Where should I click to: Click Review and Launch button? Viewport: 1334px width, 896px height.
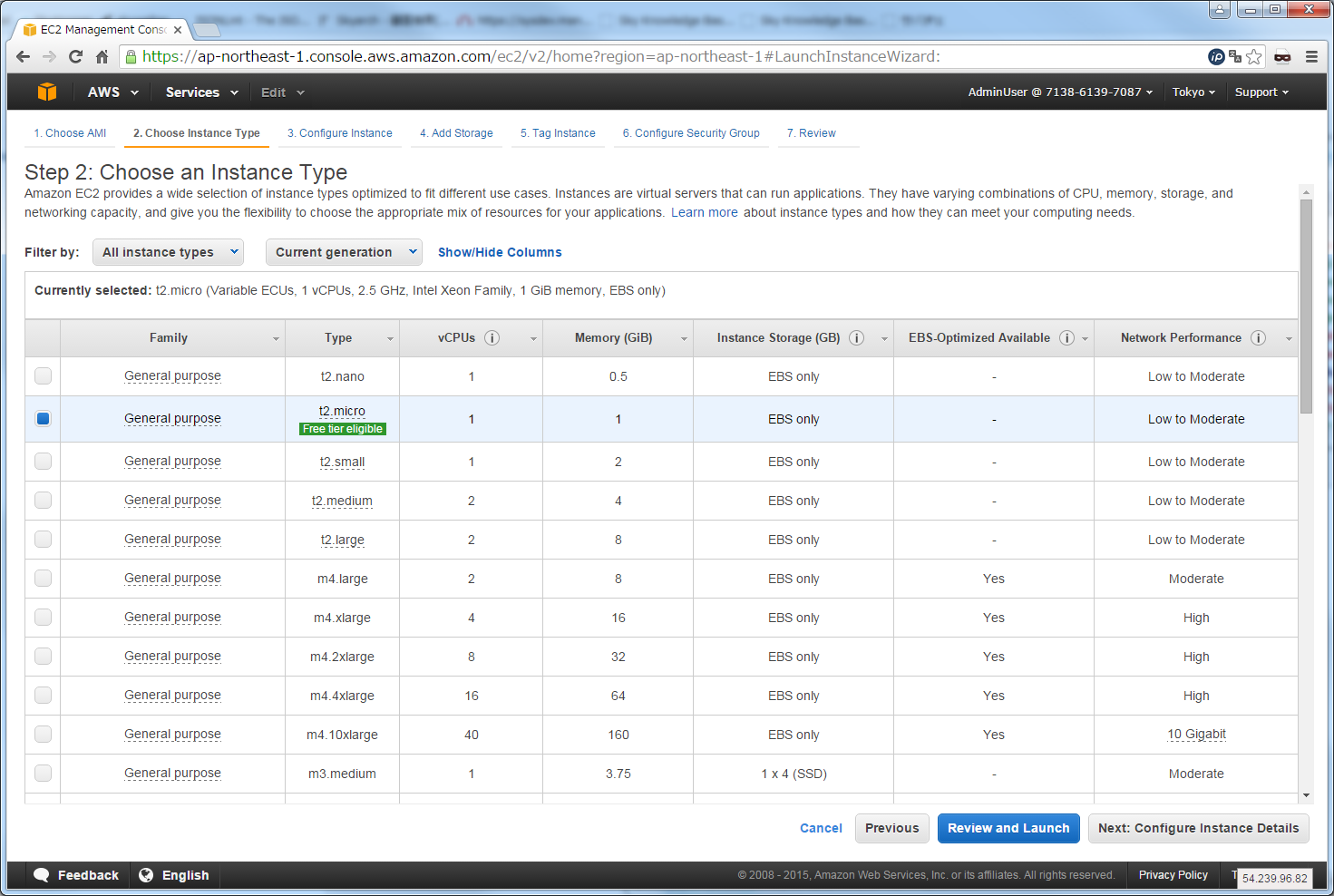click(1008, 828)
